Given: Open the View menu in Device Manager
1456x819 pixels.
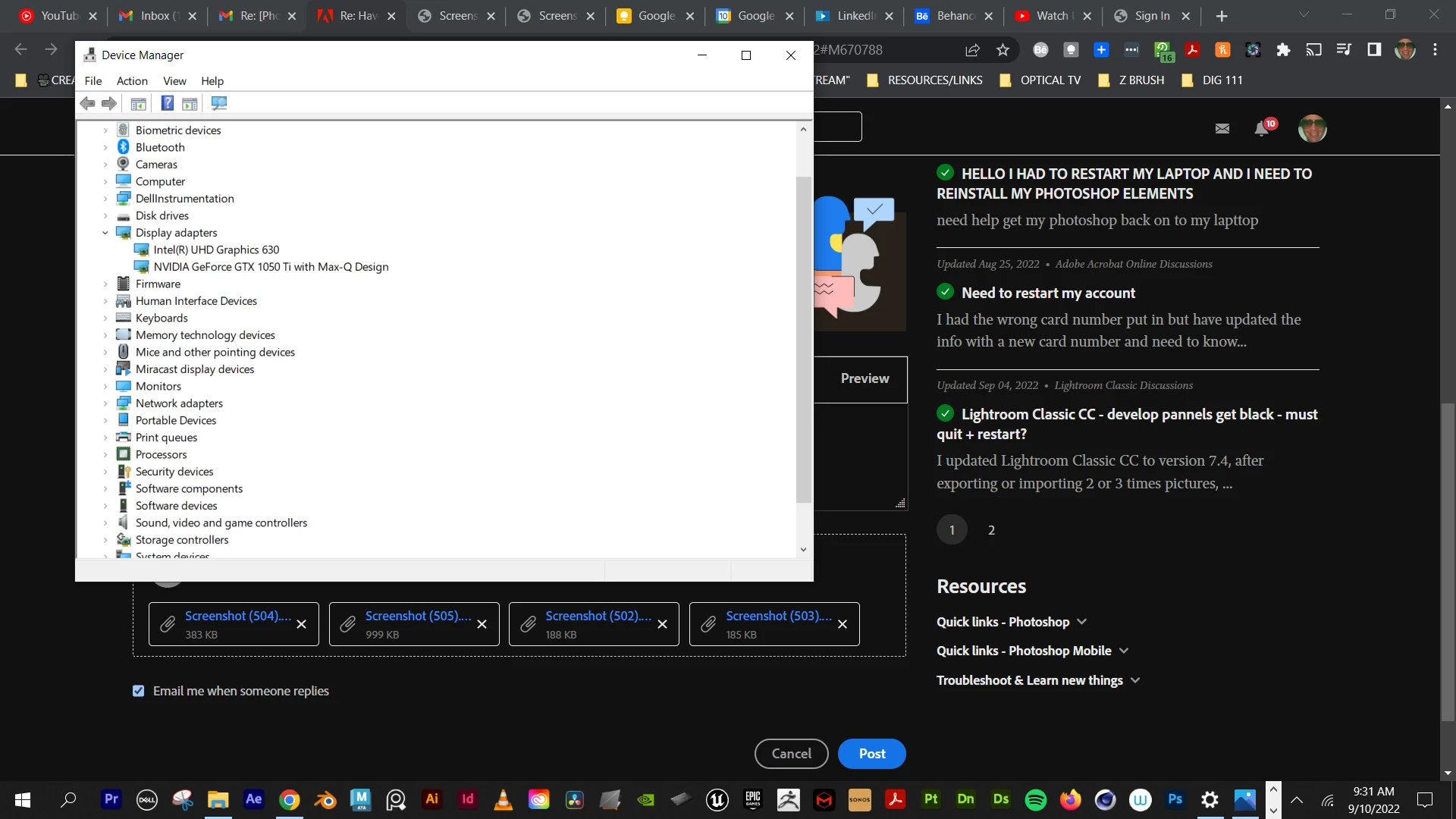Looking at the screenshot, I should click(x=174, y=81).
